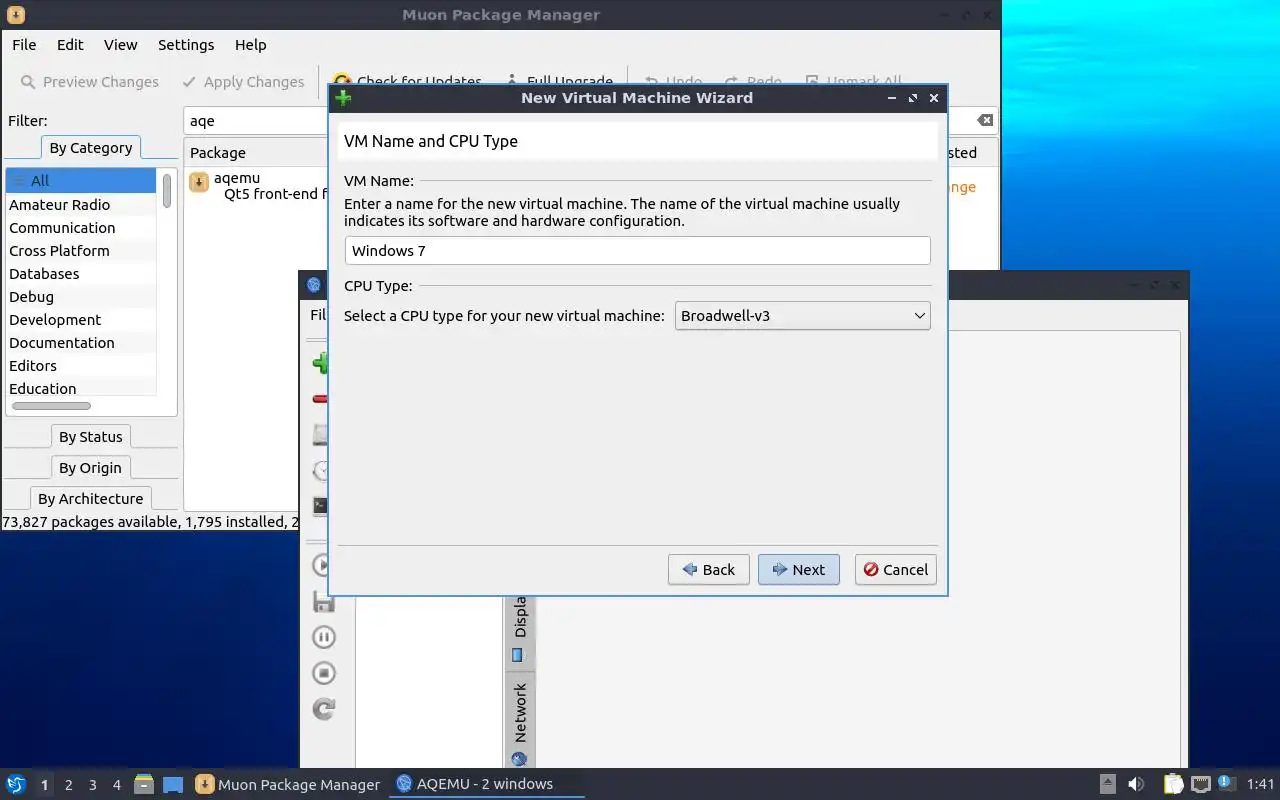Viewport: 1280px width, 800px height.
Task: Open the clipboard manager tray icon
Action: point(1173,784)
